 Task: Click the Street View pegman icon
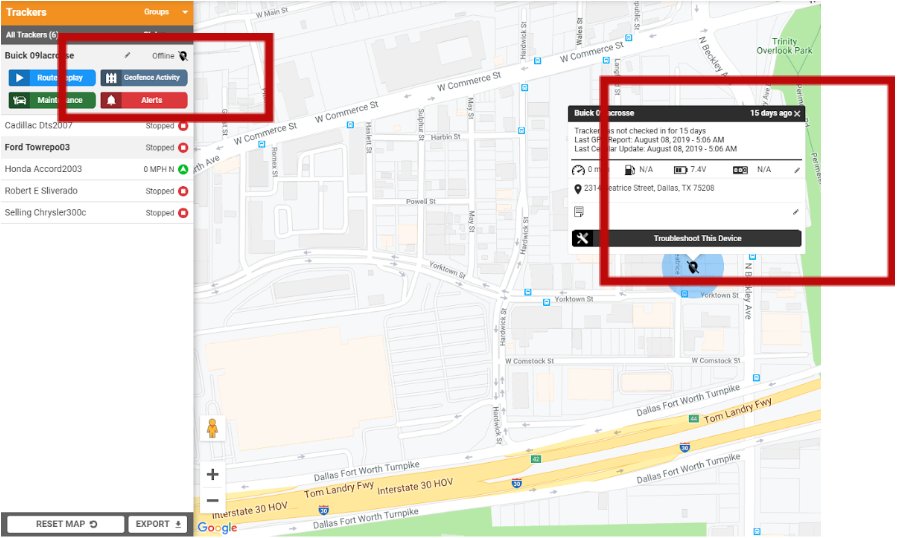pyautogui.click(x=212, y=429)
